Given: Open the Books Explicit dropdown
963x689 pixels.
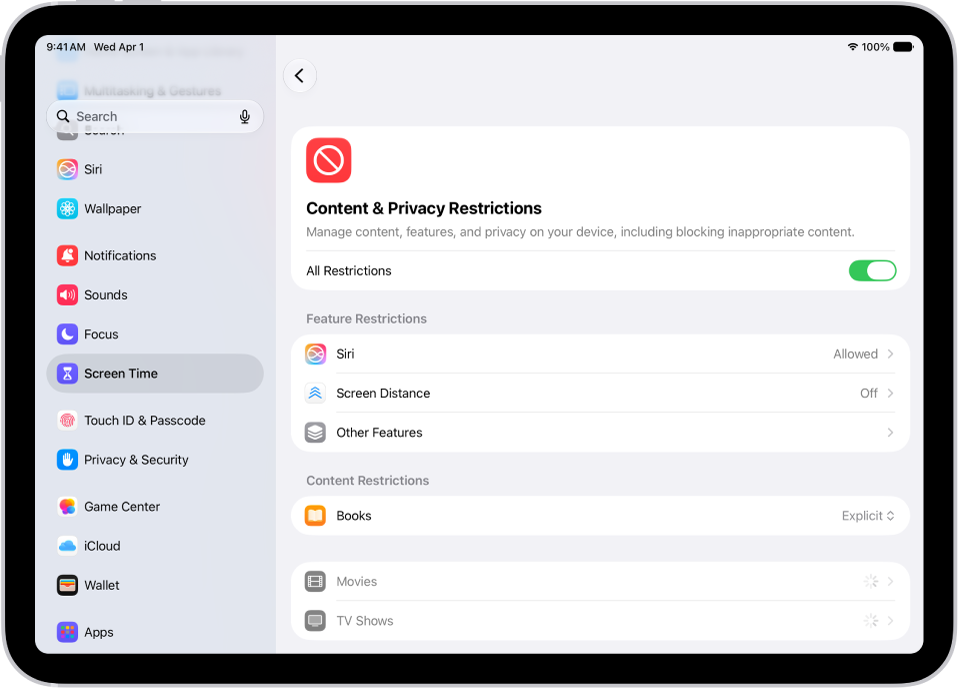Looking at the screenshot, I should tap(868, 516).
